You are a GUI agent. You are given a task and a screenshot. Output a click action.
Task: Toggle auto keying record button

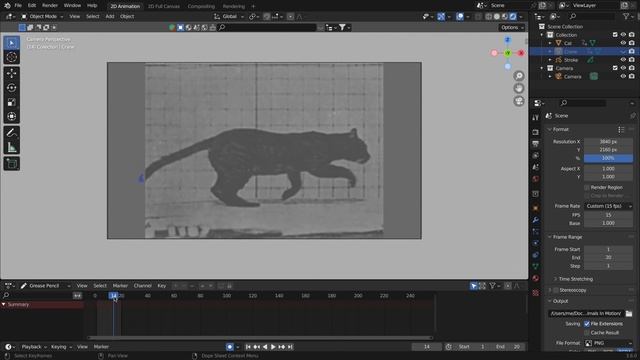230,347
